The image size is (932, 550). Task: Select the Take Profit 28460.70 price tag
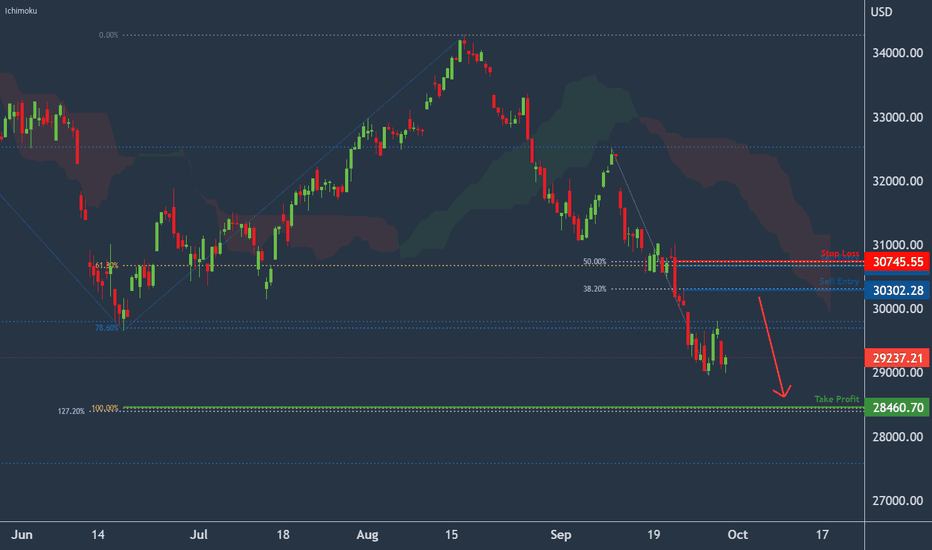898,407
